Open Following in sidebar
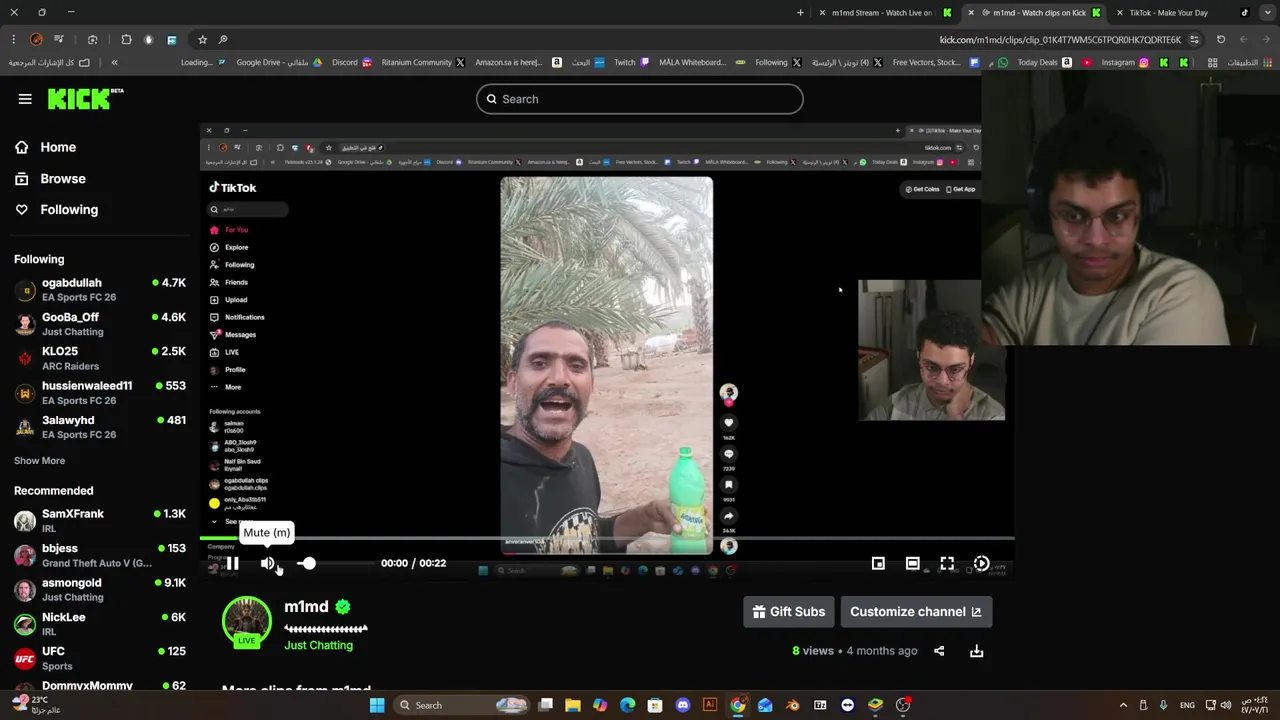1280x720 pixels. [x=69, y=209]
